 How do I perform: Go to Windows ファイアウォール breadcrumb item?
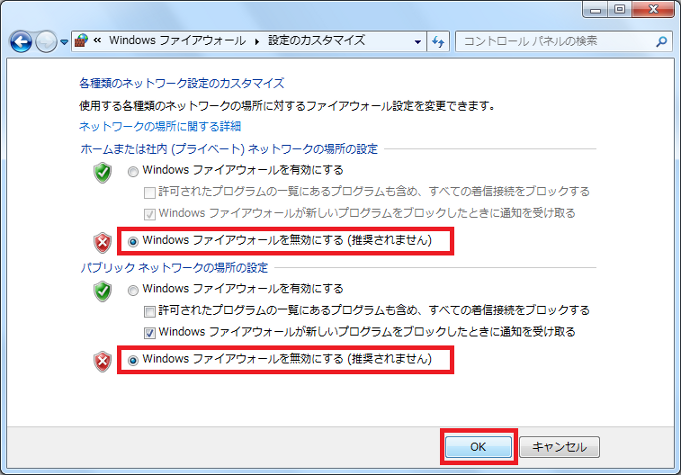click(x=177, y=41)
